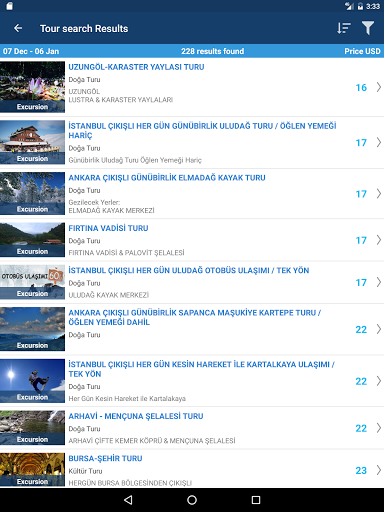Expand the Bursa-Şehir Turu chevron
This screenshot has height=512, width=384.
click(379, 470)
